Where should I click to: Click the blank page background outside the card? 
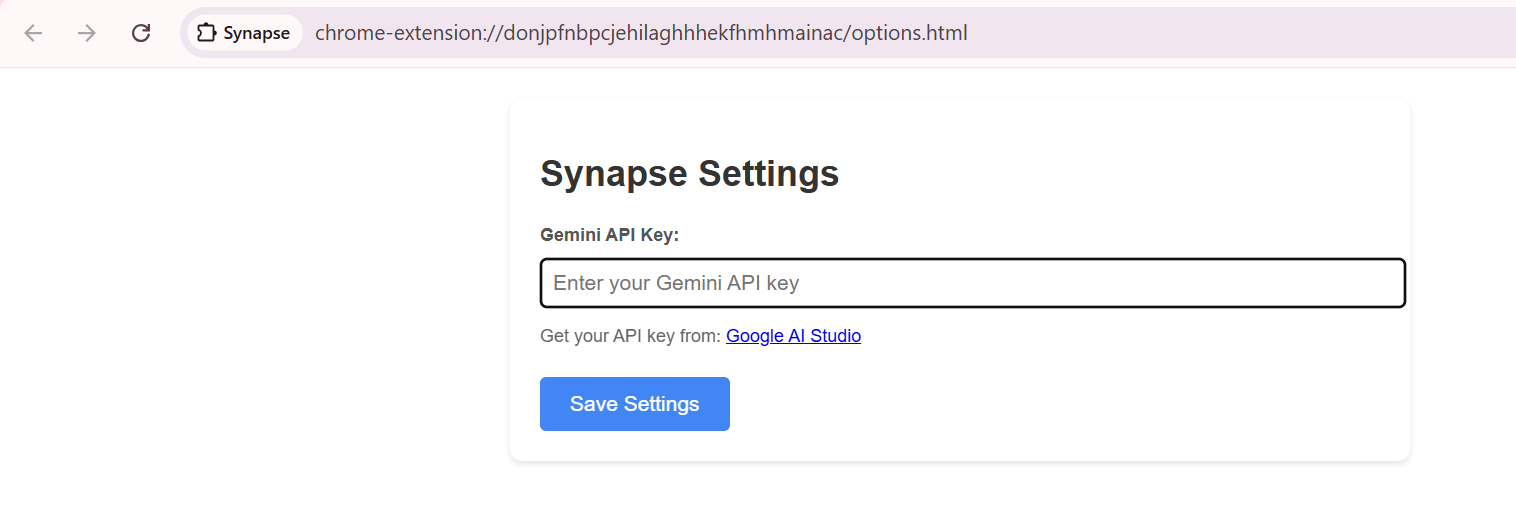click(x=250, y=300)
